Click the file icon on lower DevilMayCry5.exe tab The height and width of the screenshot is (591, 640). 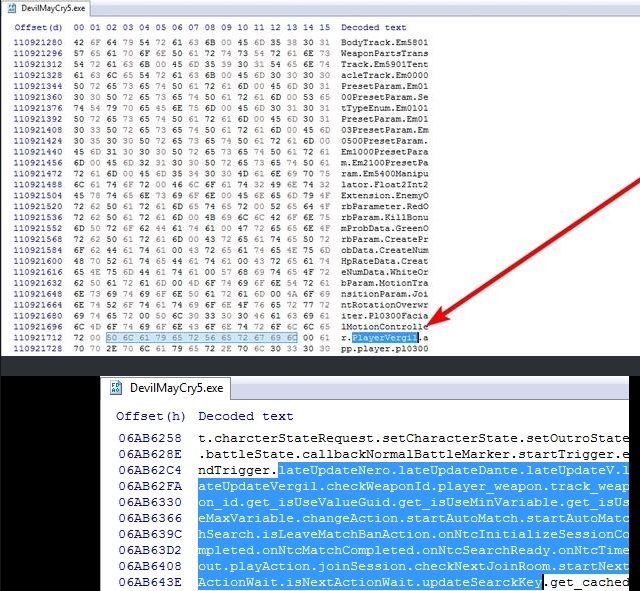[x=116, y=388]
